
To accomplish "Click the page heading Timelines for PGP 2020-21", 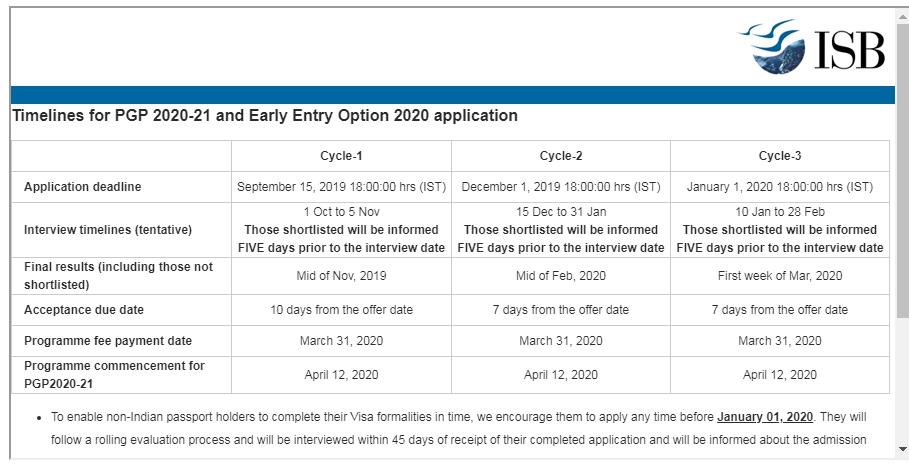I will pos(265,116).
